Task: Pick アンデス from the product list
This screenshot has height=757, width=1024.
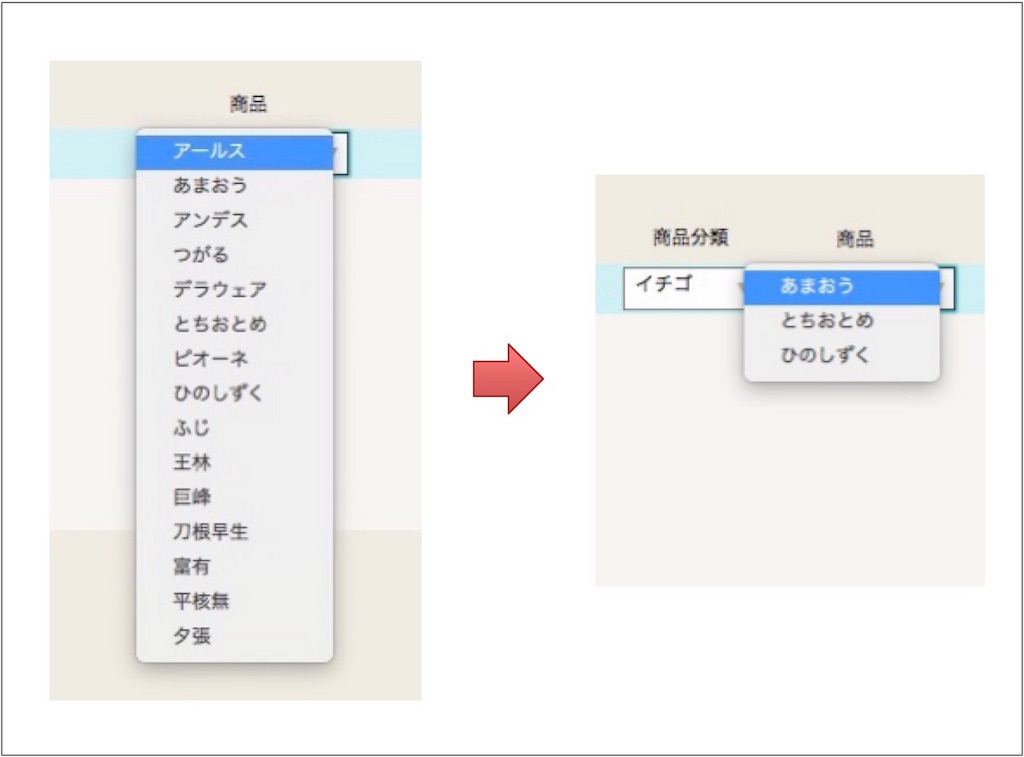Action: pyautogui.click(x=234, y=220)
